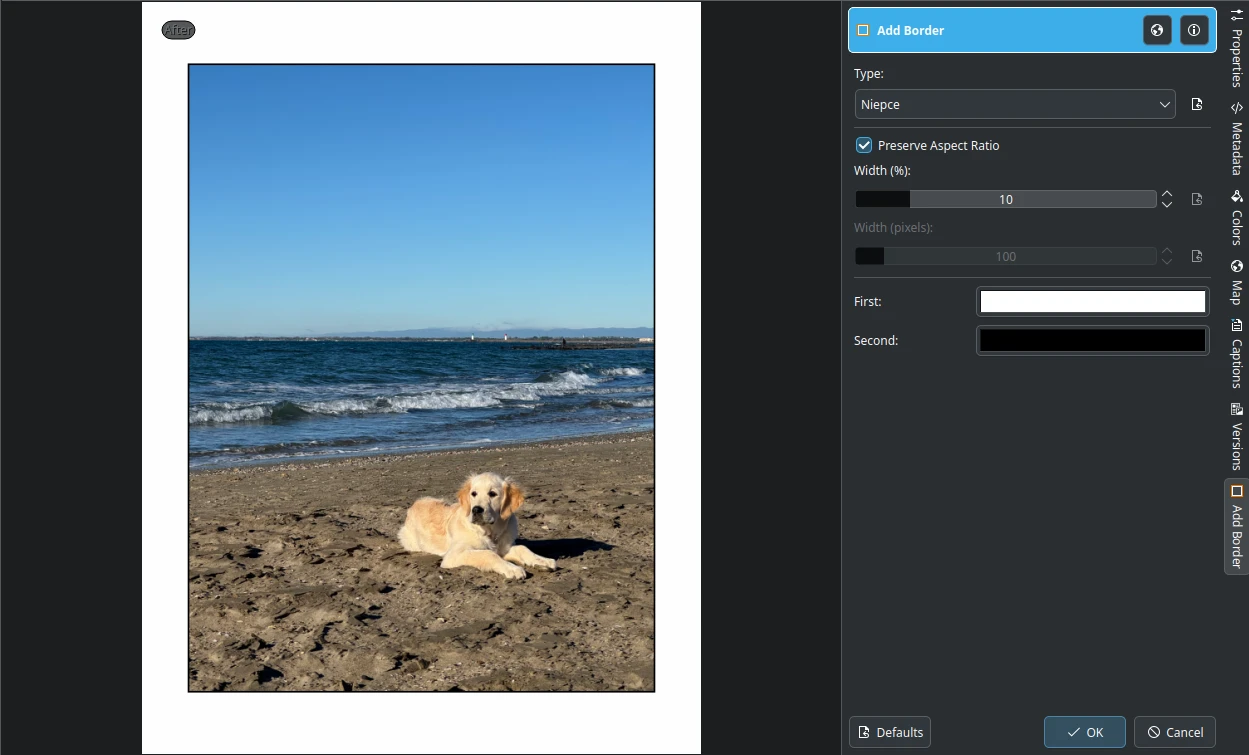The image size is (1249, 755).
Task: Click the Defaults button
Action: pos(889,731)
